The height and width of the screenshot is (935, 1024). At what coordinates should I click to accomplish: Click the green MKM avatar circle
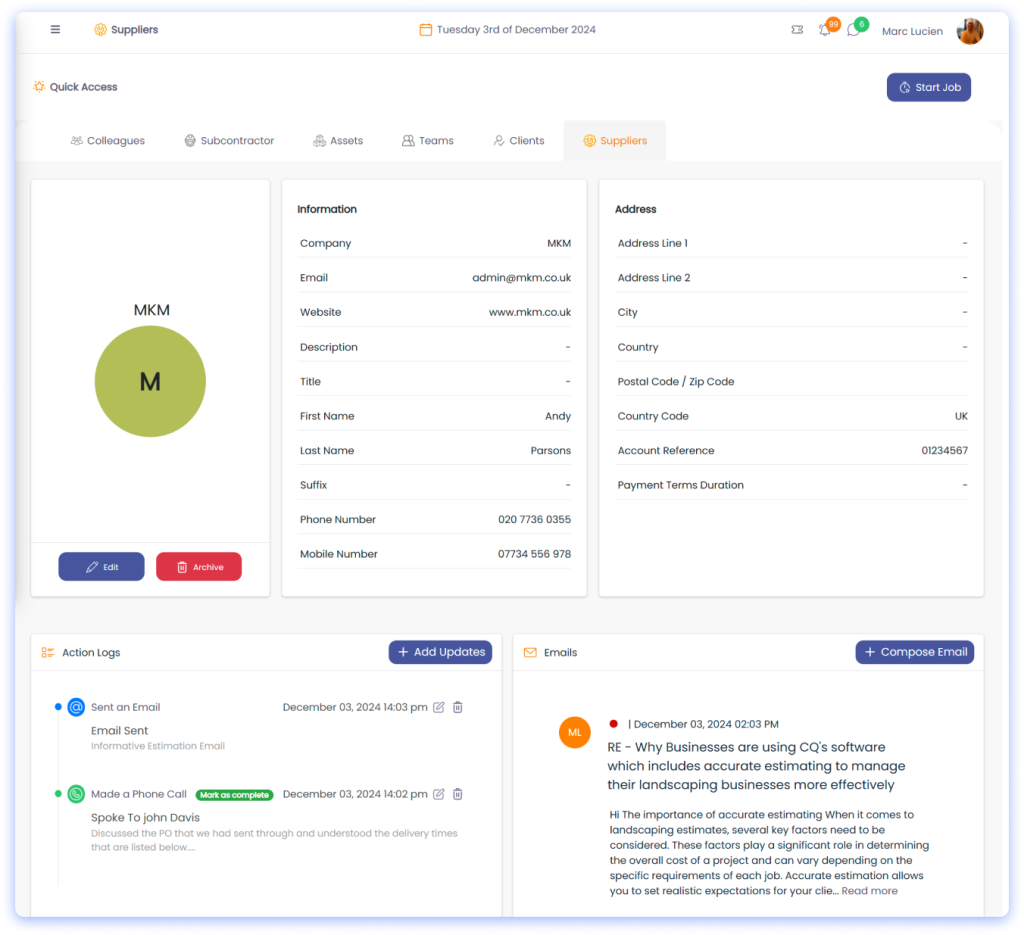(x=150, y=381)
